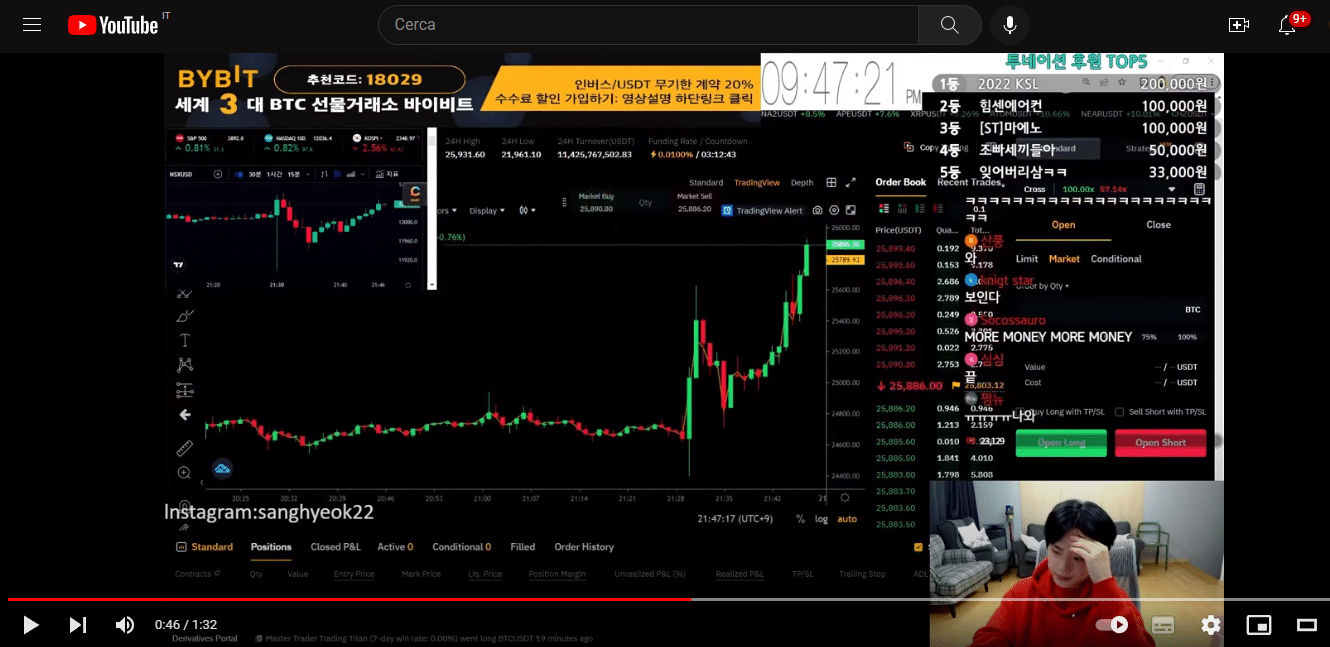Open chart settings cog beside camera
The image size is (1330, 647).
[x=835, y=211]
